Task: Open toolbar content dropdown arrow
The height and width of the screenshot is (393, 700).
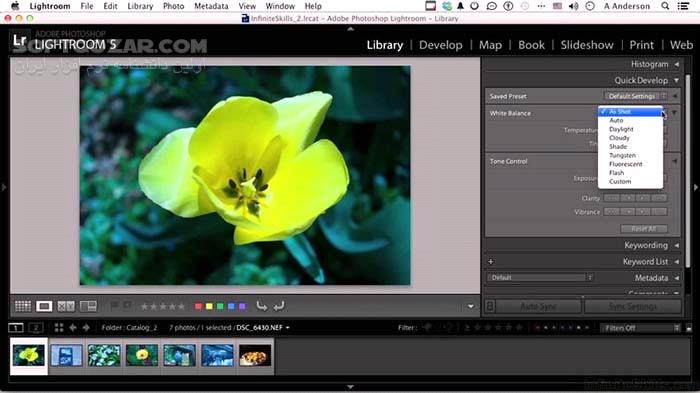Action: point(471,306)
